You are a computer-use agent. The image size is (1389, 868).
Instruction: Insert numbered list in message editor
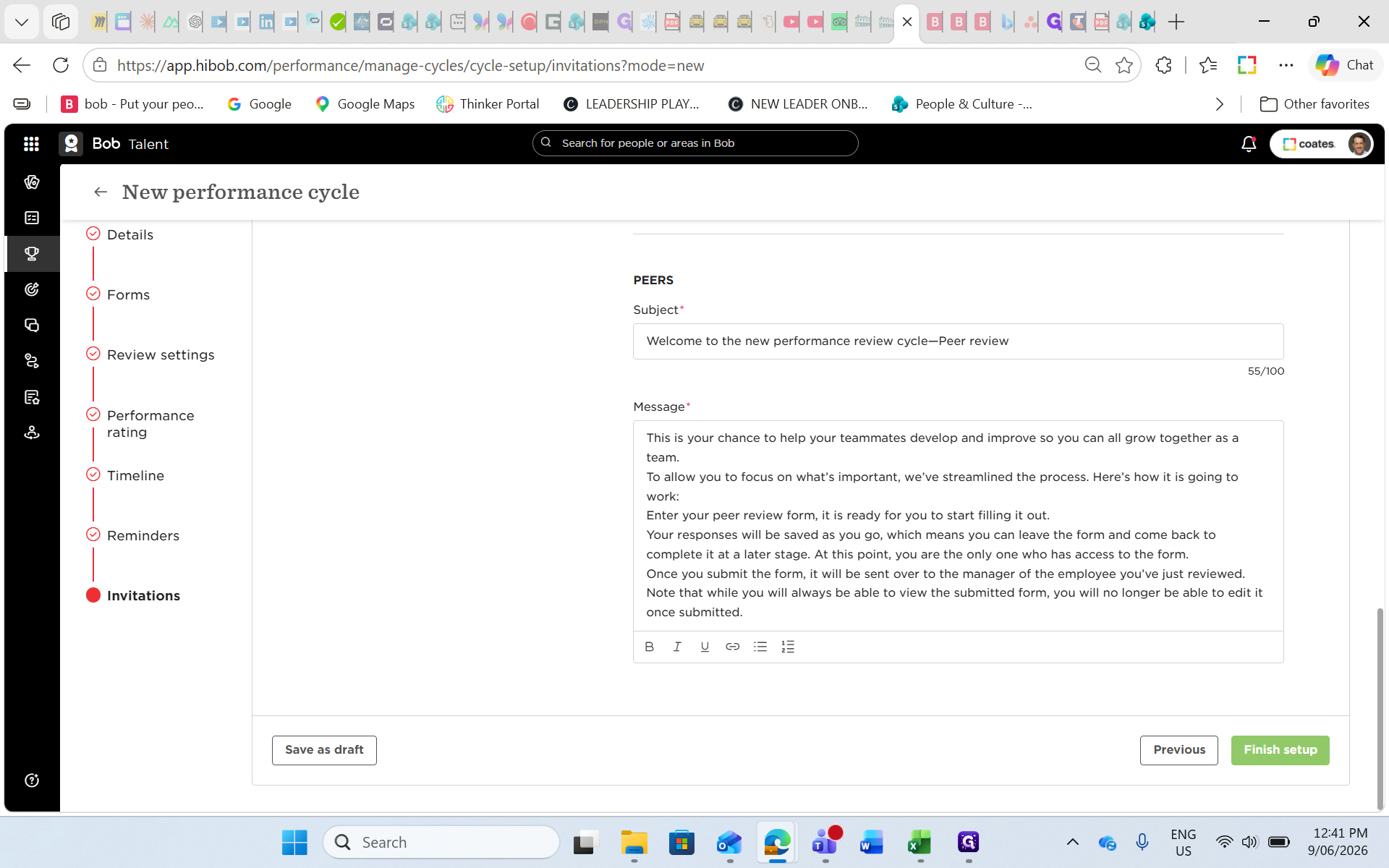pyautogui.click(x=788, y=647)
